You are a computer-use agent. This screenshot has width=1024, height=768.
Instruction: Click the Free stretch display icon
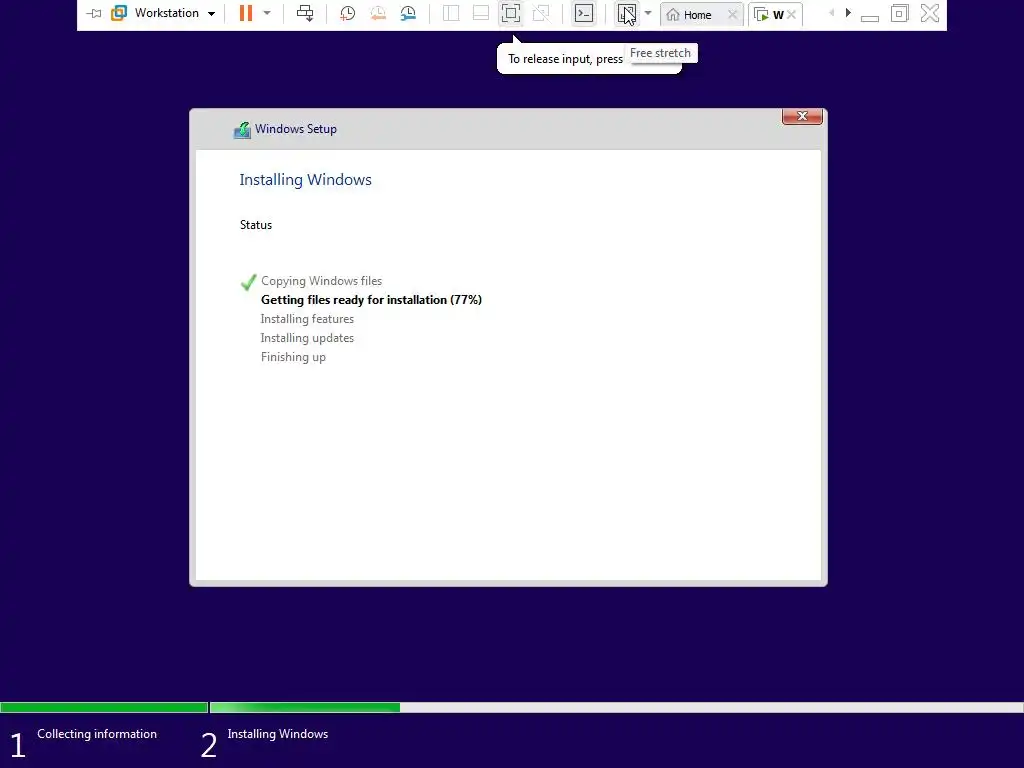(626, 13)
